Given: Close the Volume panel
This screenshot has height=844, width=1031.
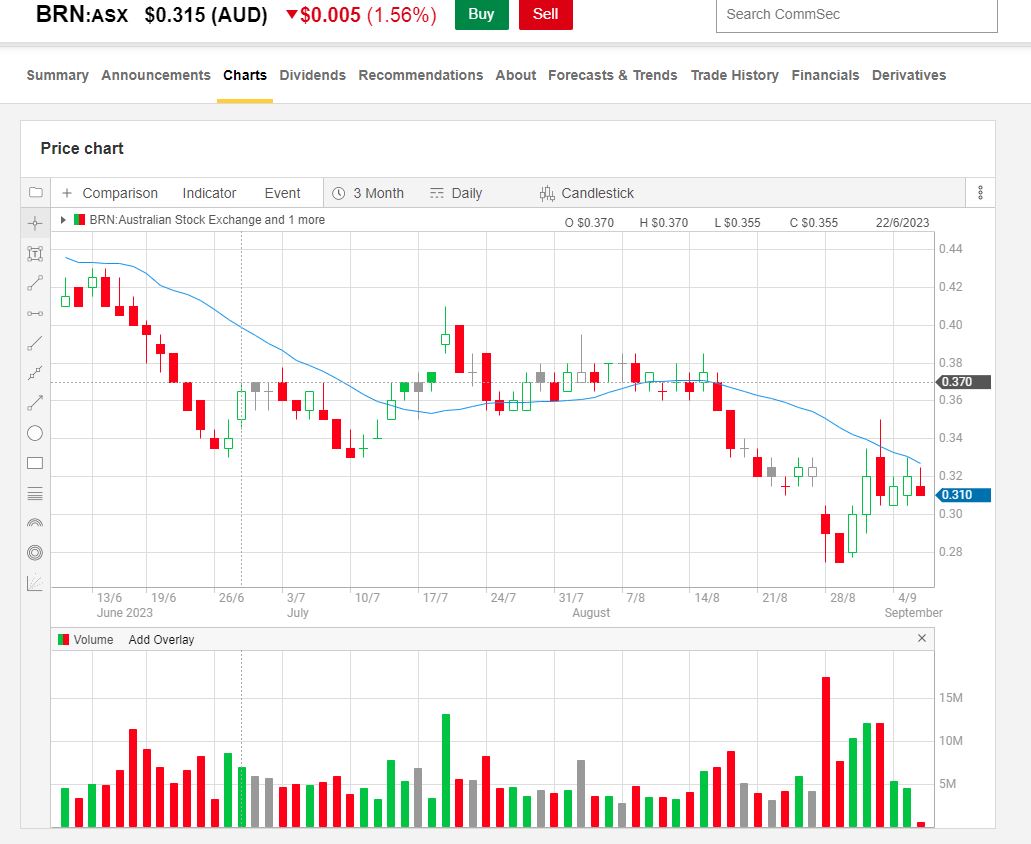Looking at the screenshot, I should (922, 638).
